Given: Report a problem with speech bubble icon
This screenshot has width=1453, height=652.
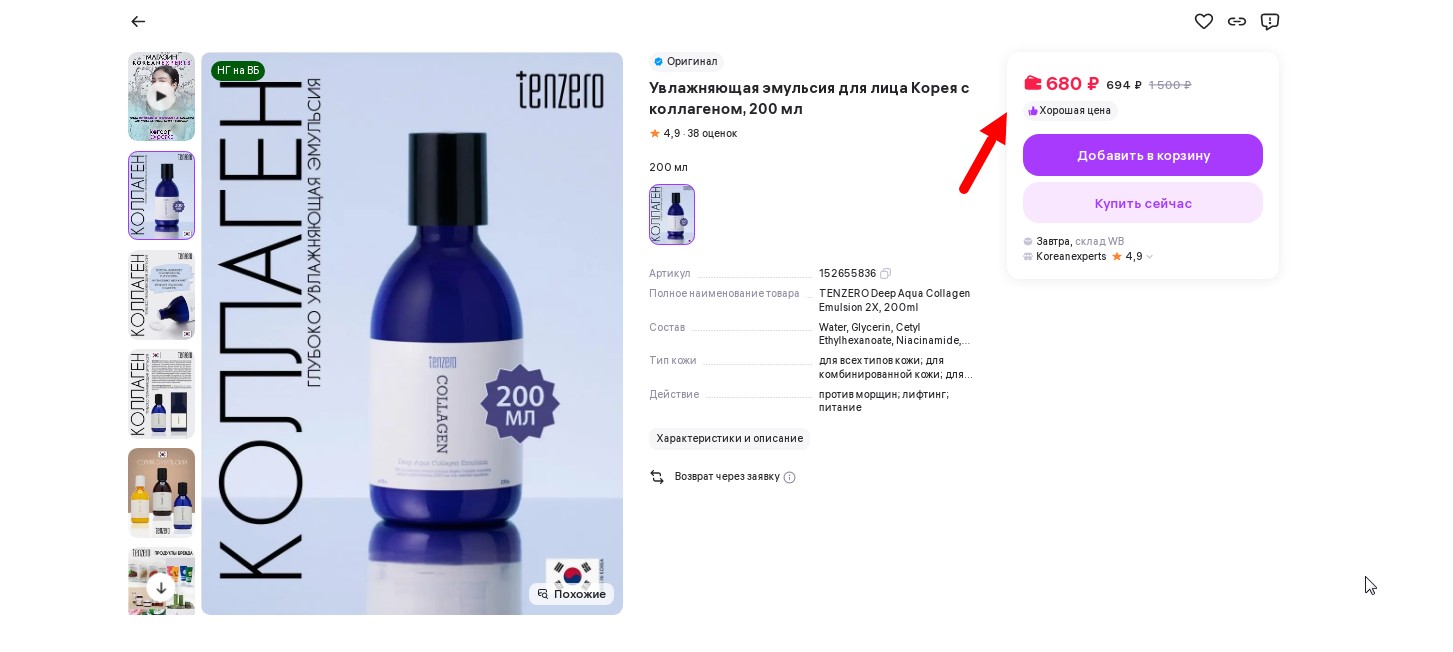Looking at the screenshot, I should [x=1270, y=21].
